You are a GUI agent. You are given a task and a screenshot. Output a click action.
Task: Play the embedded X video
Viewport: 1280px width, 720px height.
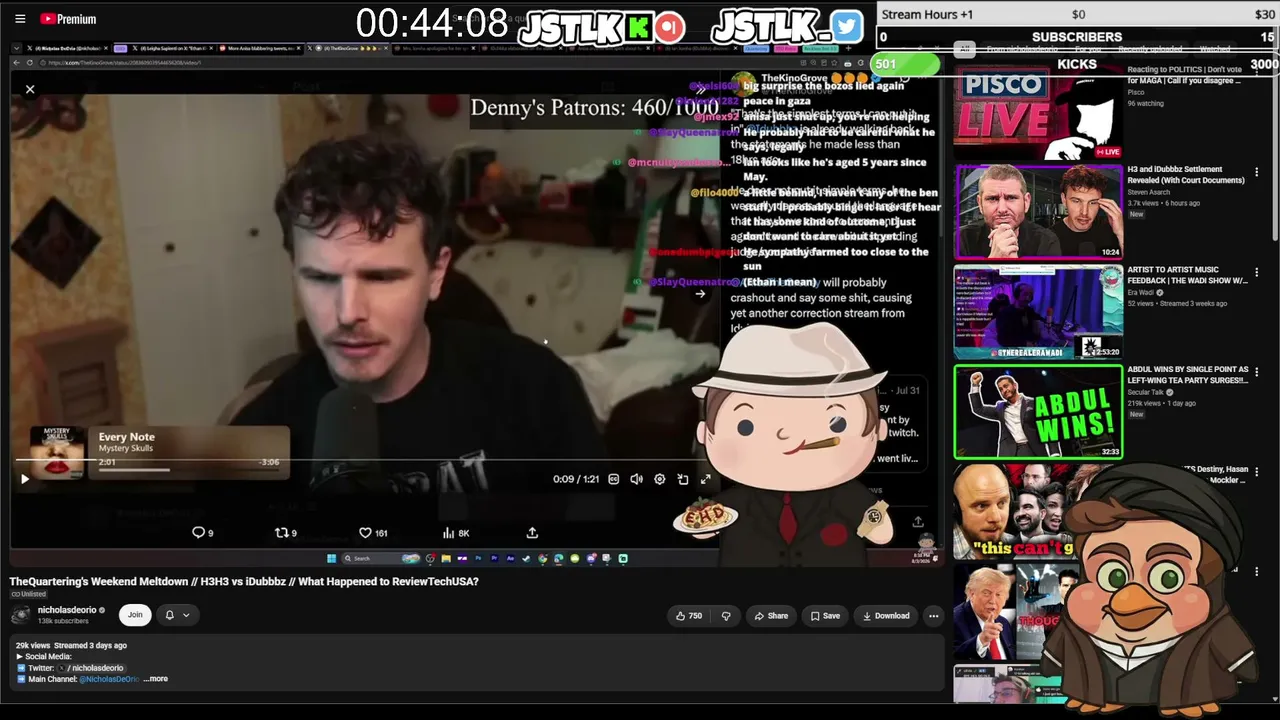(x=25, y=479)
